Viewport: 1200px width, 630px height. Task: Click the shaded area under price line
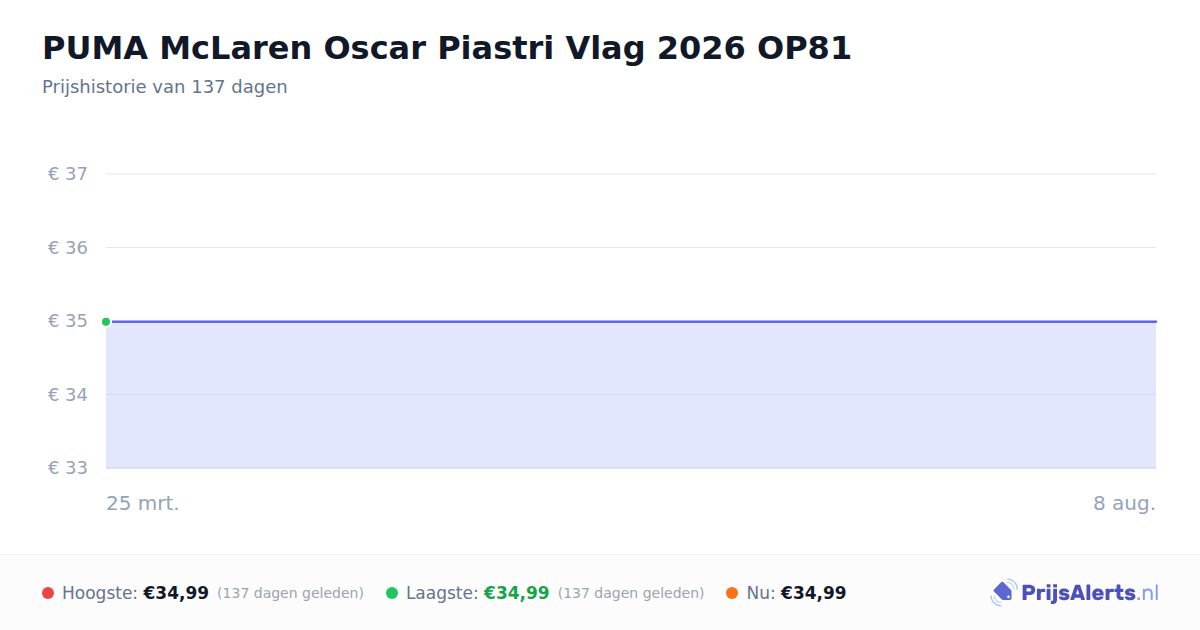(x=631, y=395)
